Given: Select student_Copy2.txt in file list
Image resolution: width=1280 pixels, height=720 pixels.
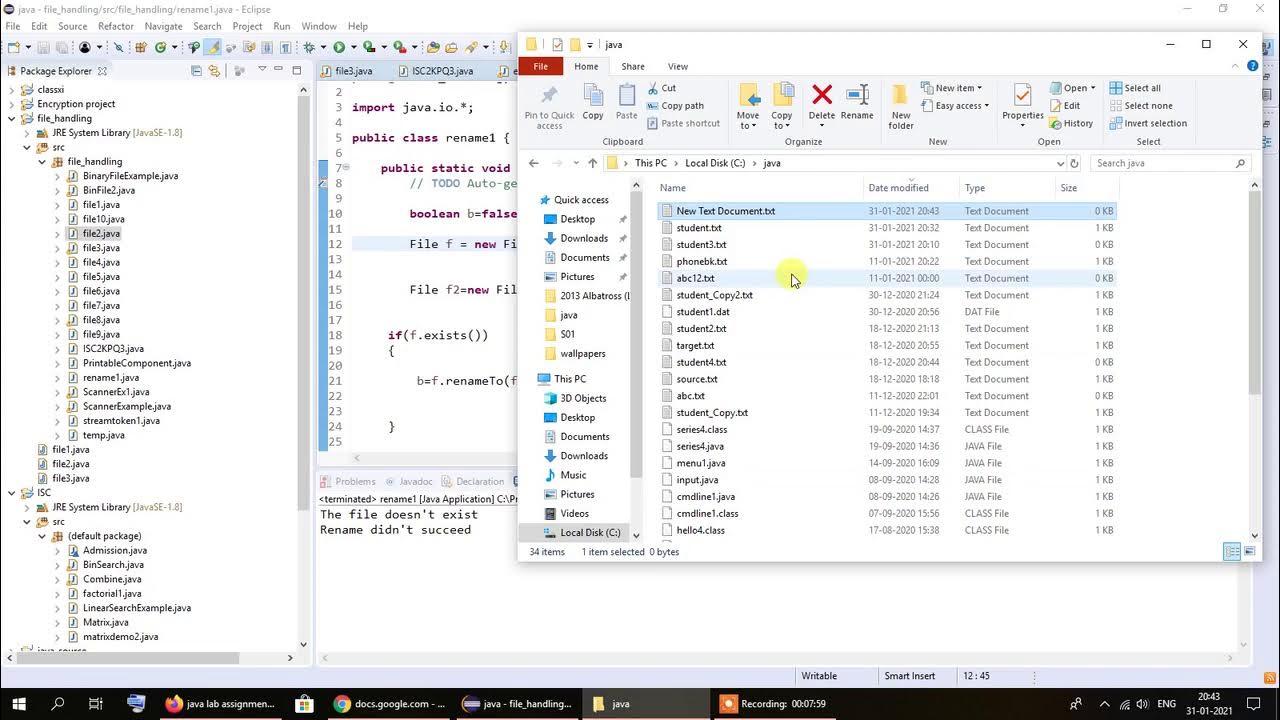Looking at the screenshot, I should pos(714,295).
